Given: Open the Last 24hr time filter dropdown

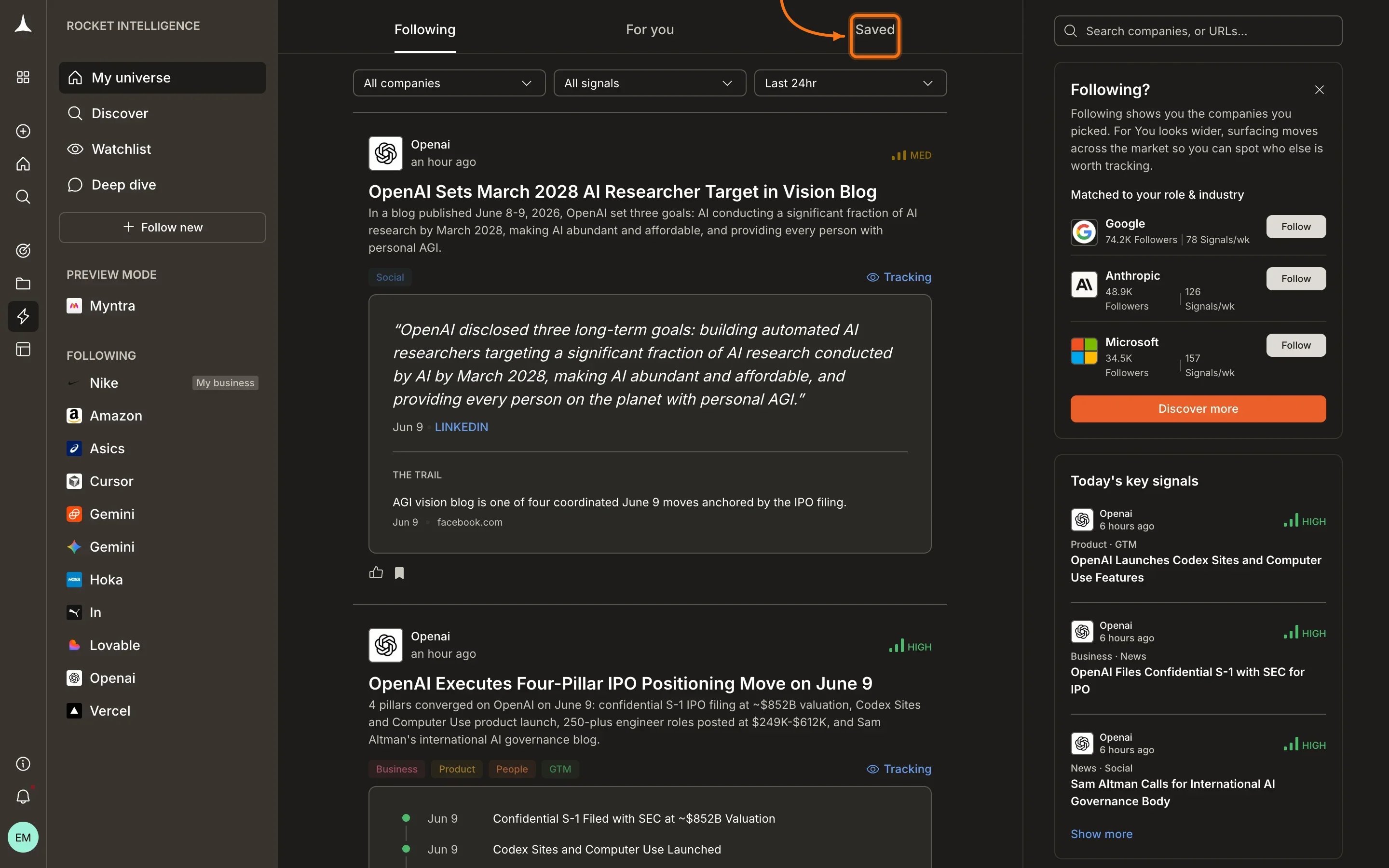Looking at the screenshot, I should (x=850, y=83).
